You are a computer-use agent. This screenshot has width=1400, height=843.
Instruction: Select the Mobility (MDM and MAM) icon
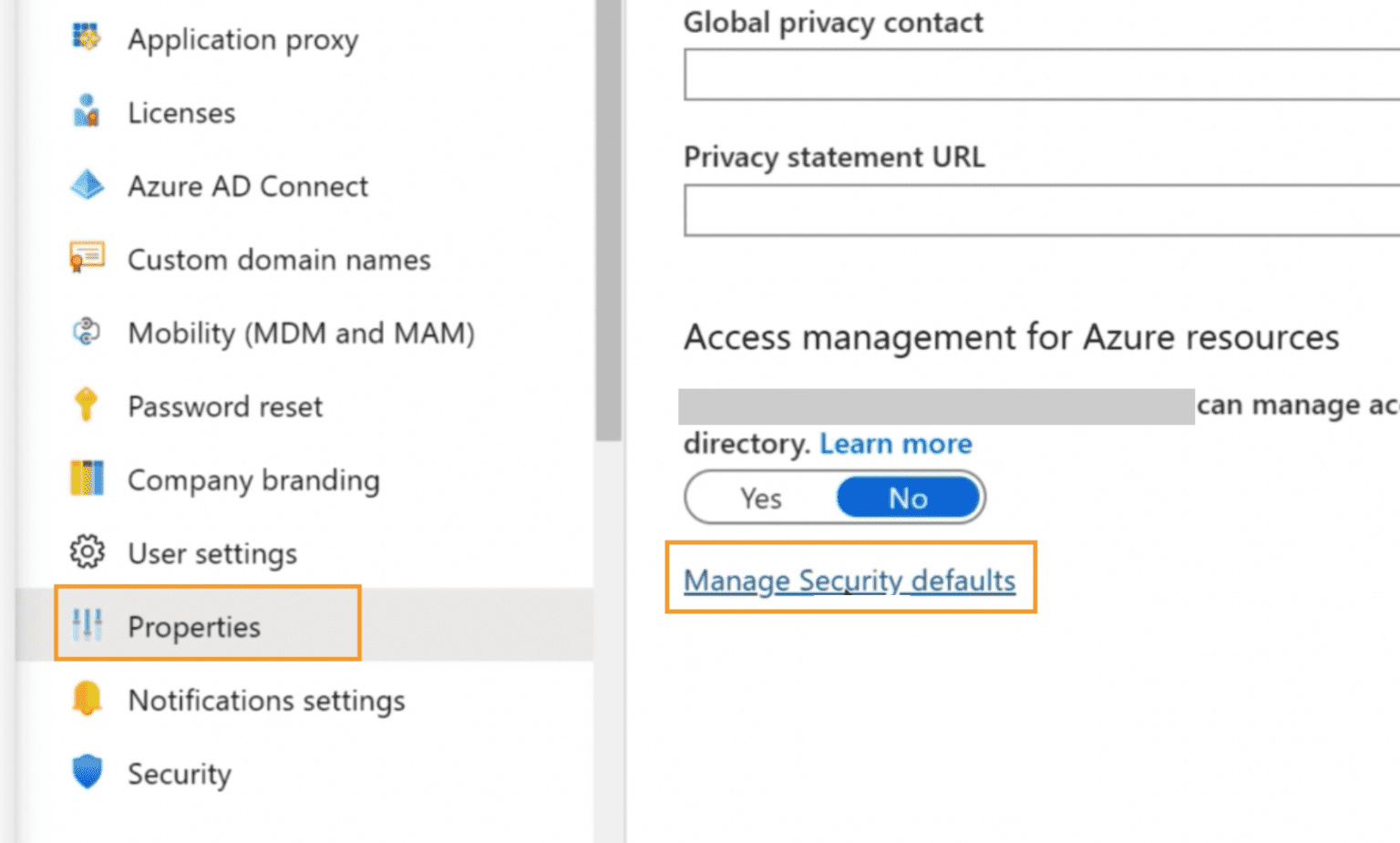pyautogui.click(x=87, y=333)
